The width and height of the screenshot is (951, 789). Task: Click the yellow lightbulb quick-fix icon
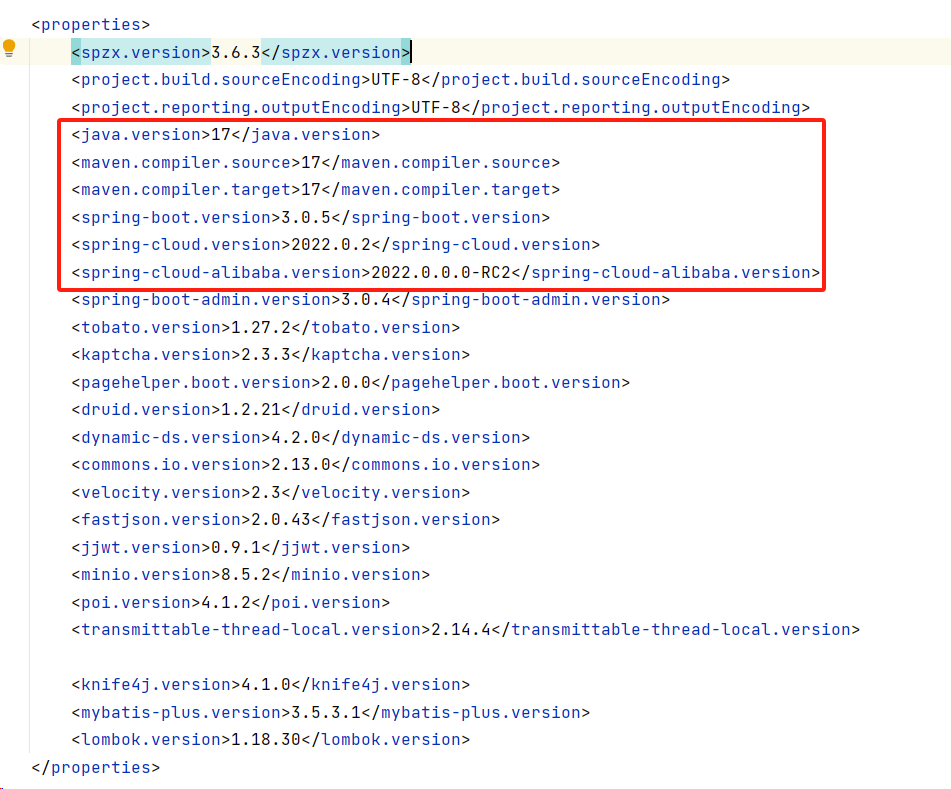coord(9,49)
